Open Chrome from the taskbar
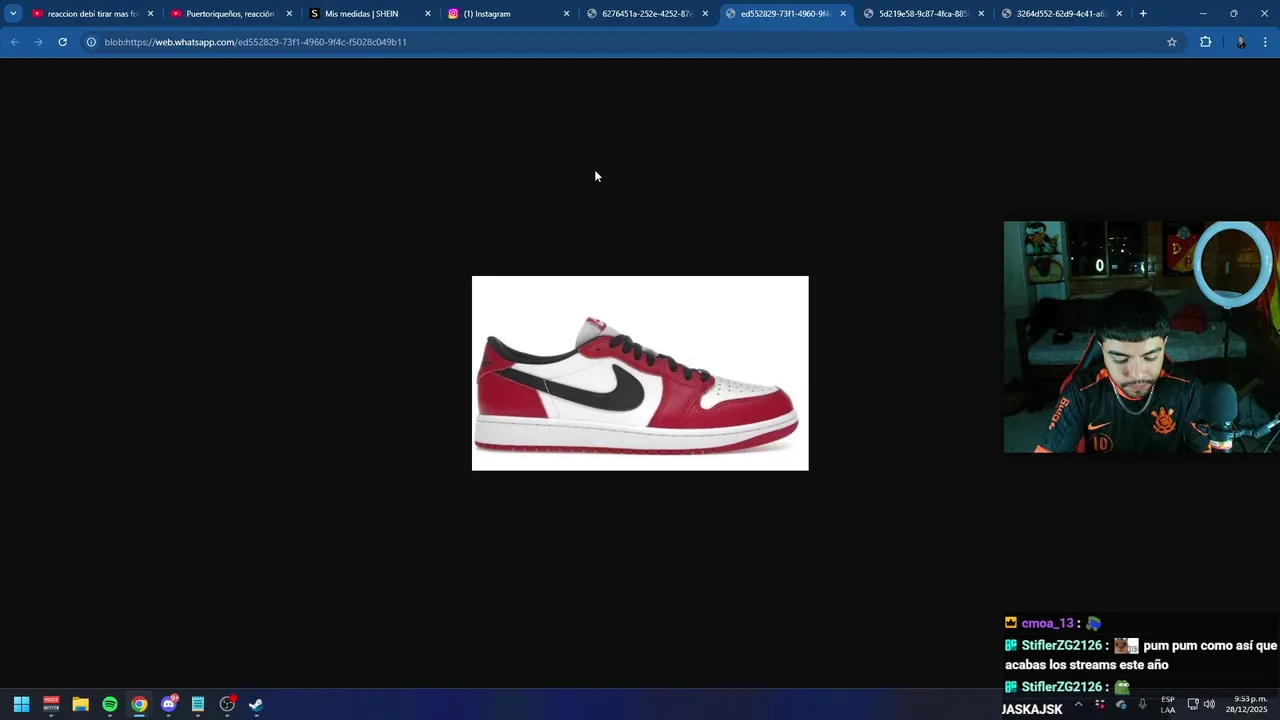This screenshot has height=720, width=1280. (x=139, y=704)
